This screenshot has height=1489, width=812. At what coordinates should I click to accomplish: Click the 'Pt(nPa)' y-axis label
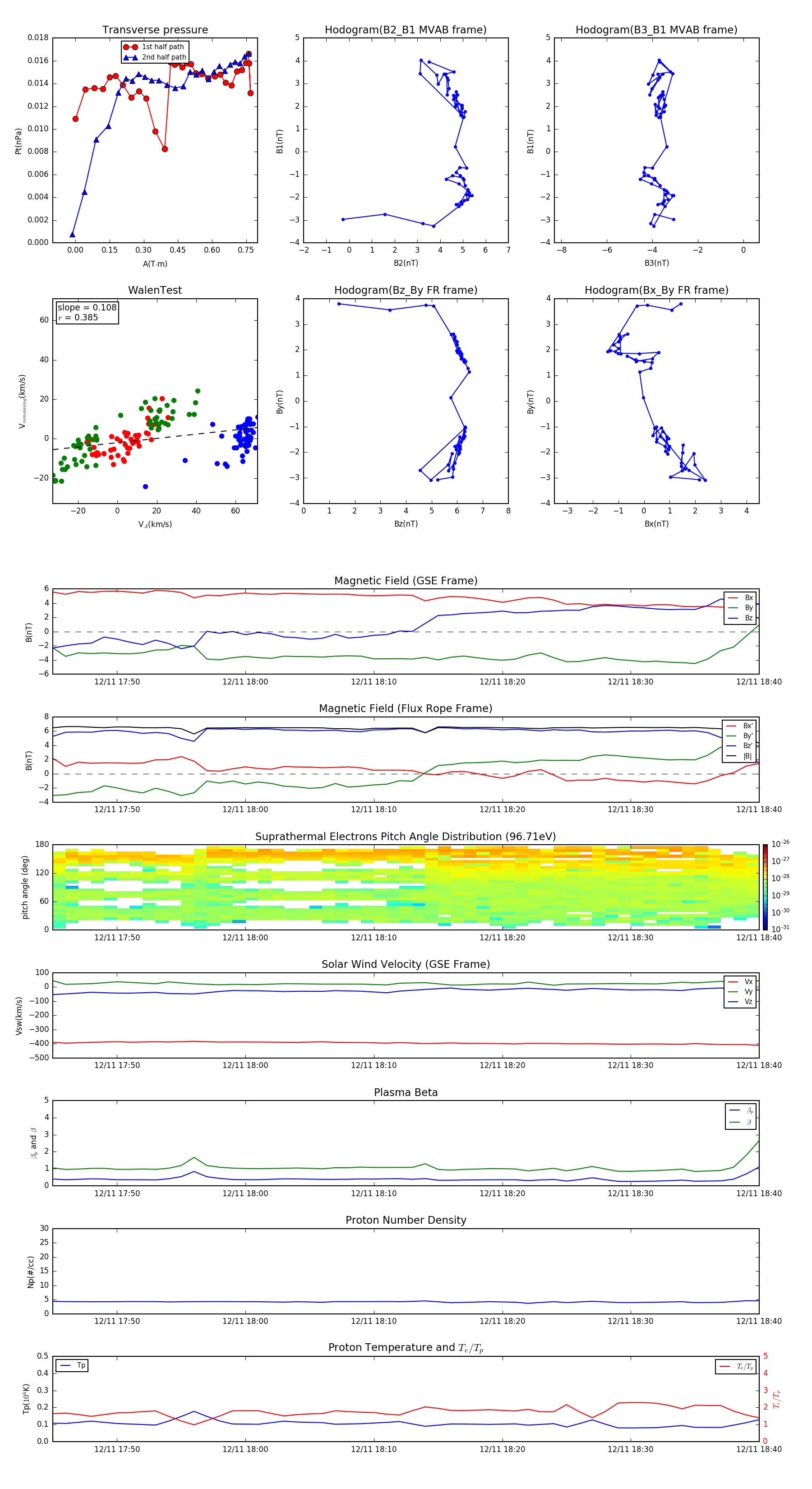tap(18, 141)
